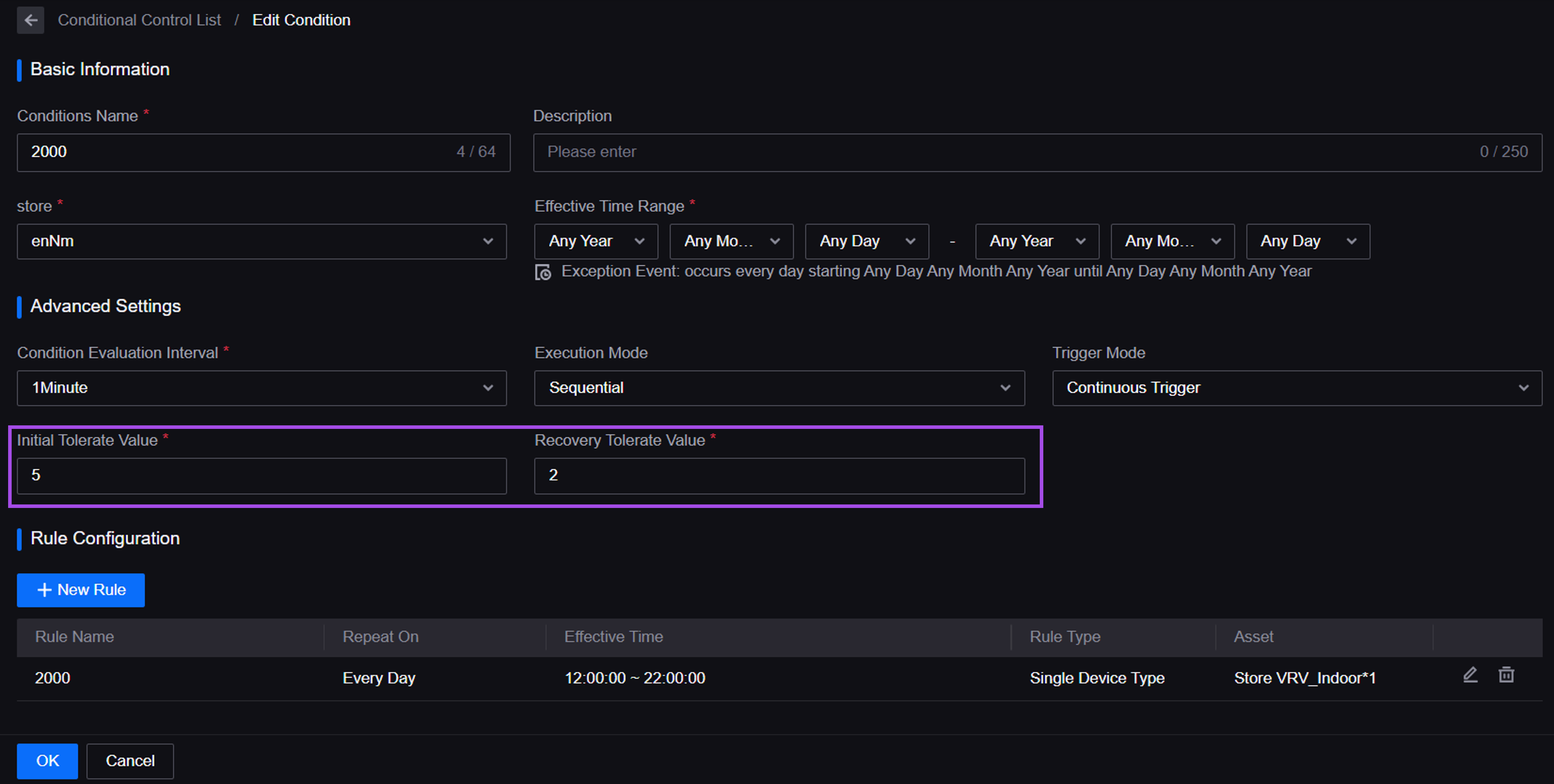Open Condition Evaluation Interval dropdown

click(x=261, y=388)
